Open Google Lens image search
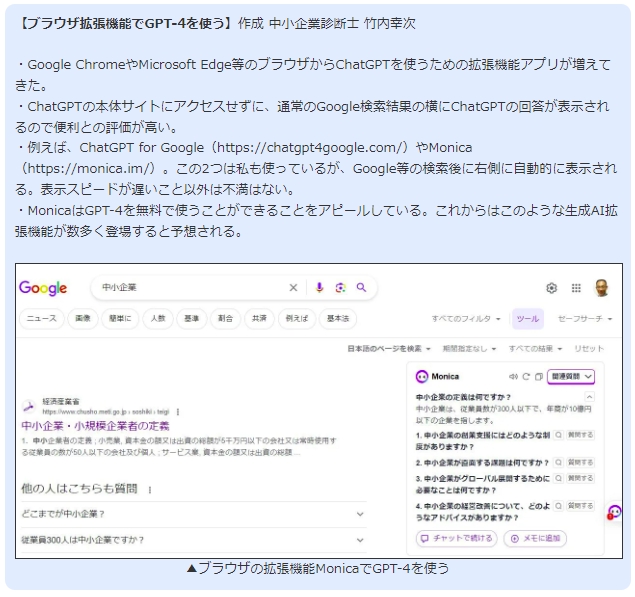The image size is (635, 597). click(x=340, y=288)
